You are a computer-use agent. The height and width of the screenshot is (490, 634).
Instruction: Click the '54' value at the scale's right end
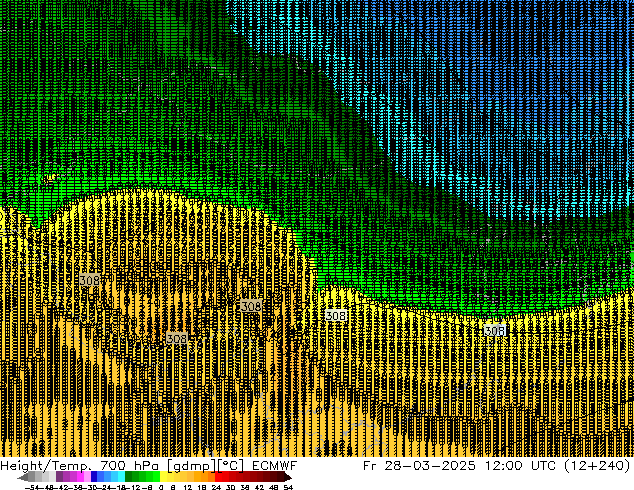288,487
